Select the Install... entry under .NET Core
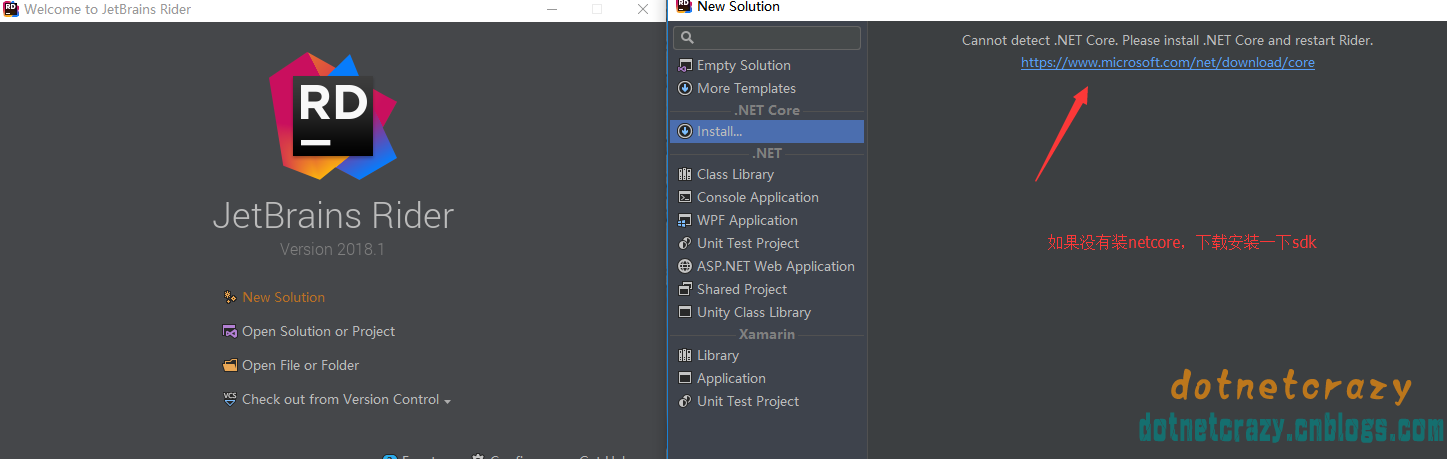 (x=766, y=131)
